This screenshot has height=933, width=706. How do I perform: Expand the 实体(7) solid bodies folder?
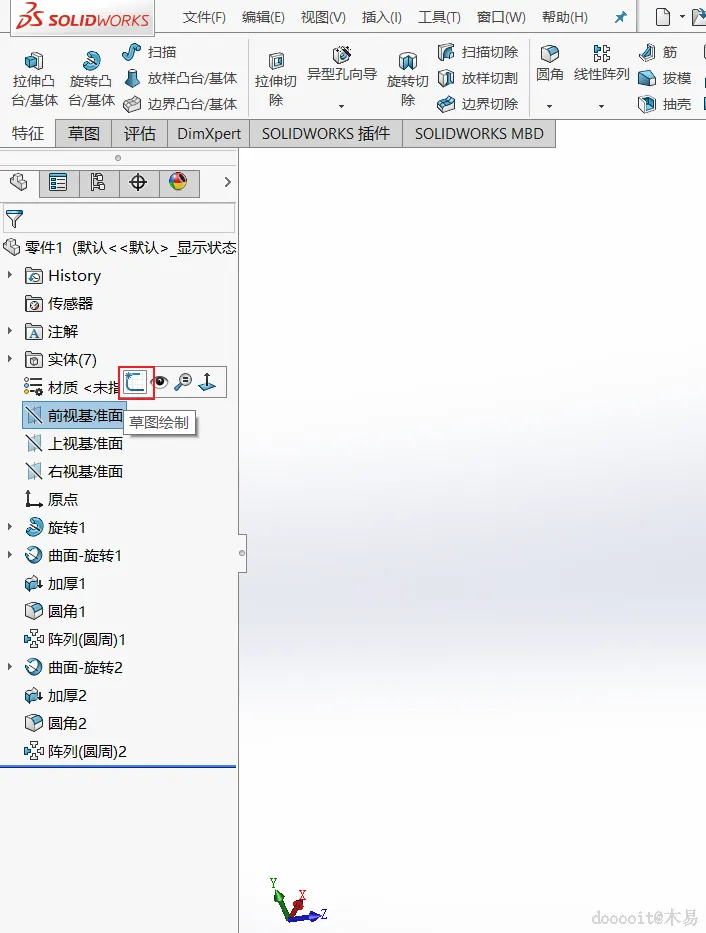coord(10,359)
